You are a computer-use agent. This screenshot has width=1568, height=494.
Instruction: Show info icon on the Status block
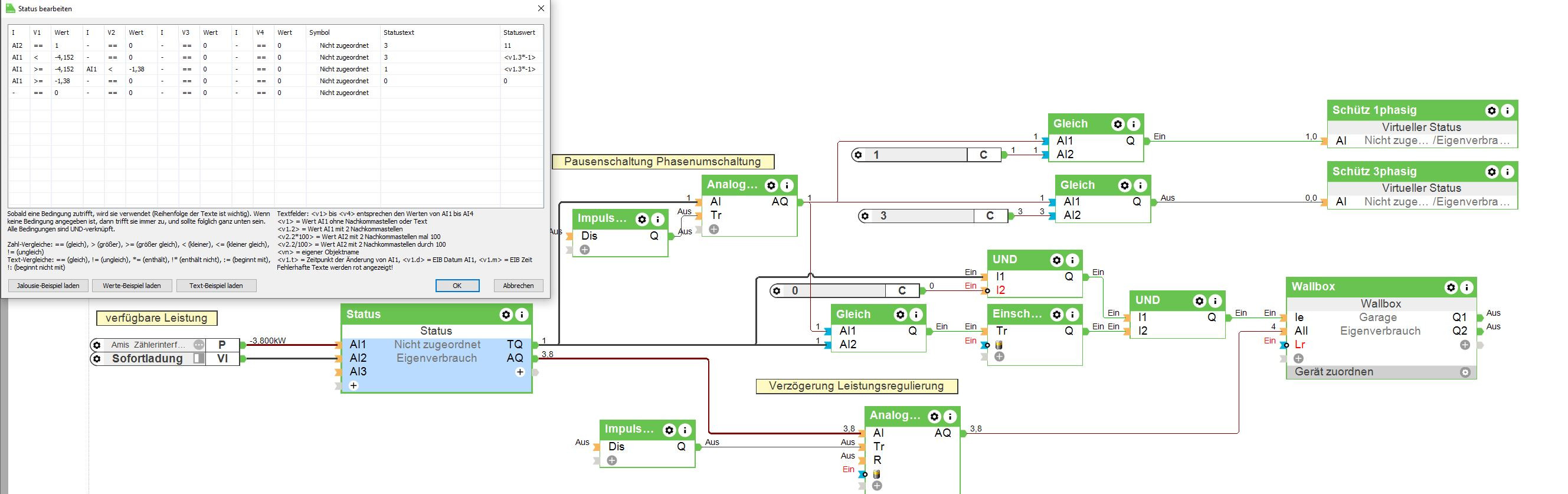tap(522, 315)
